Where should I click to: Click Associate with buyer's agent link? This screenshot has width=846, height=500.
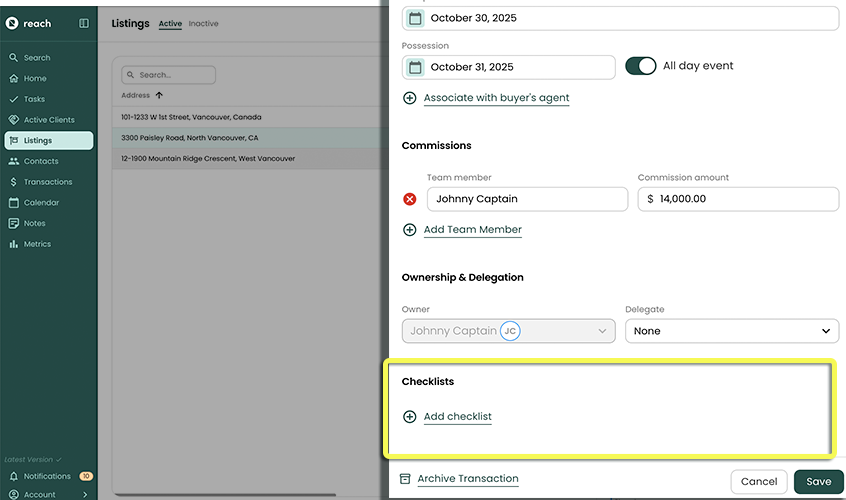(x=496, y=98)
